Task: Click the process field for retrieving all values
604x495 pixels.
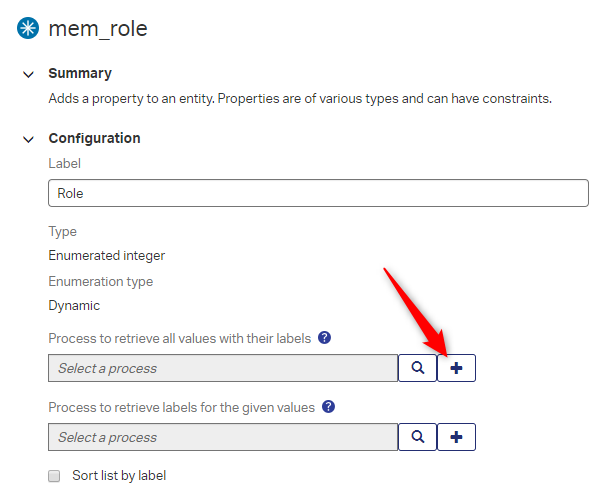Action: (222, 368)
